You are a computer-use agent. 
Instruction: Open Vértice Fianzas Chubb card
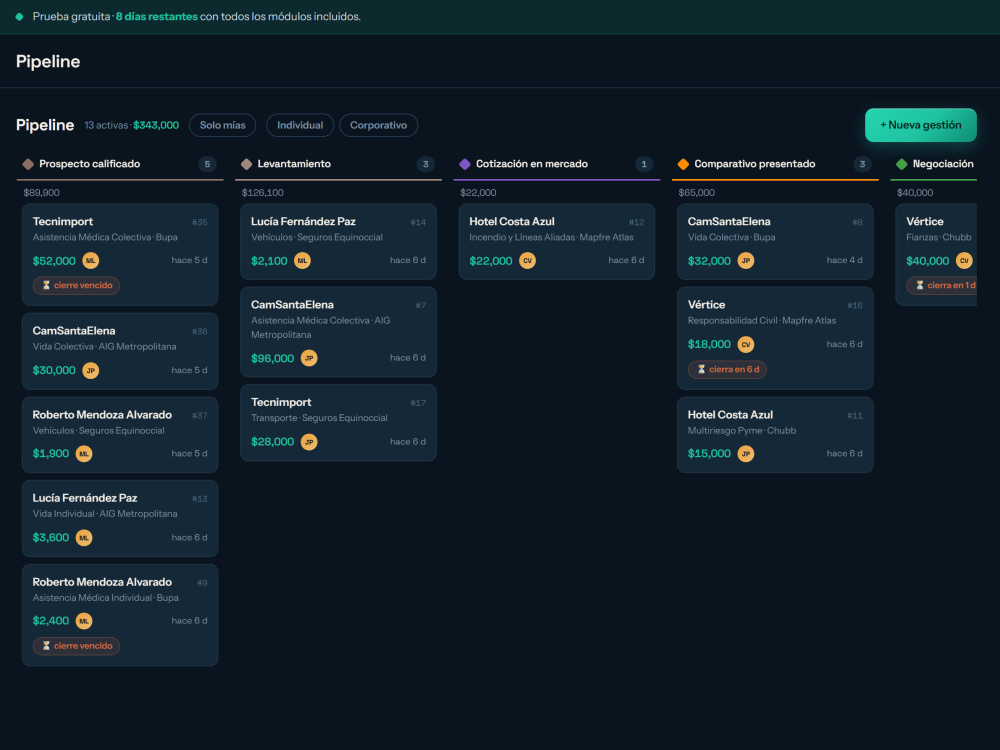(x=936, y=254)
